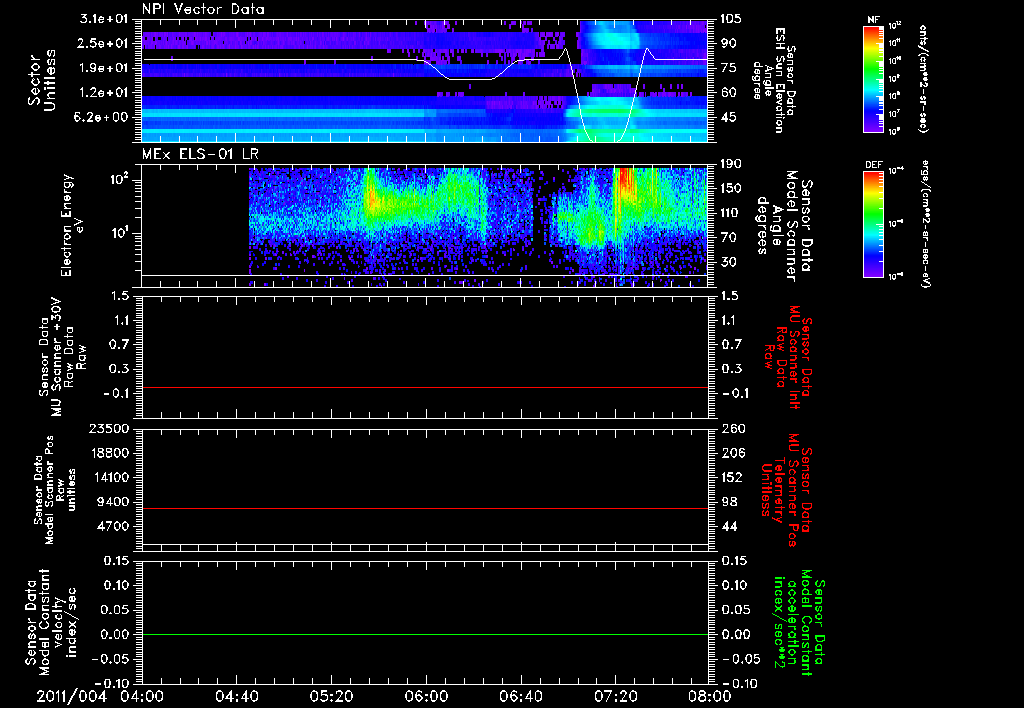Click the "2.5e+01" sector tick value
Viewport: 1024px width, 708px height.
pos(104,43)
